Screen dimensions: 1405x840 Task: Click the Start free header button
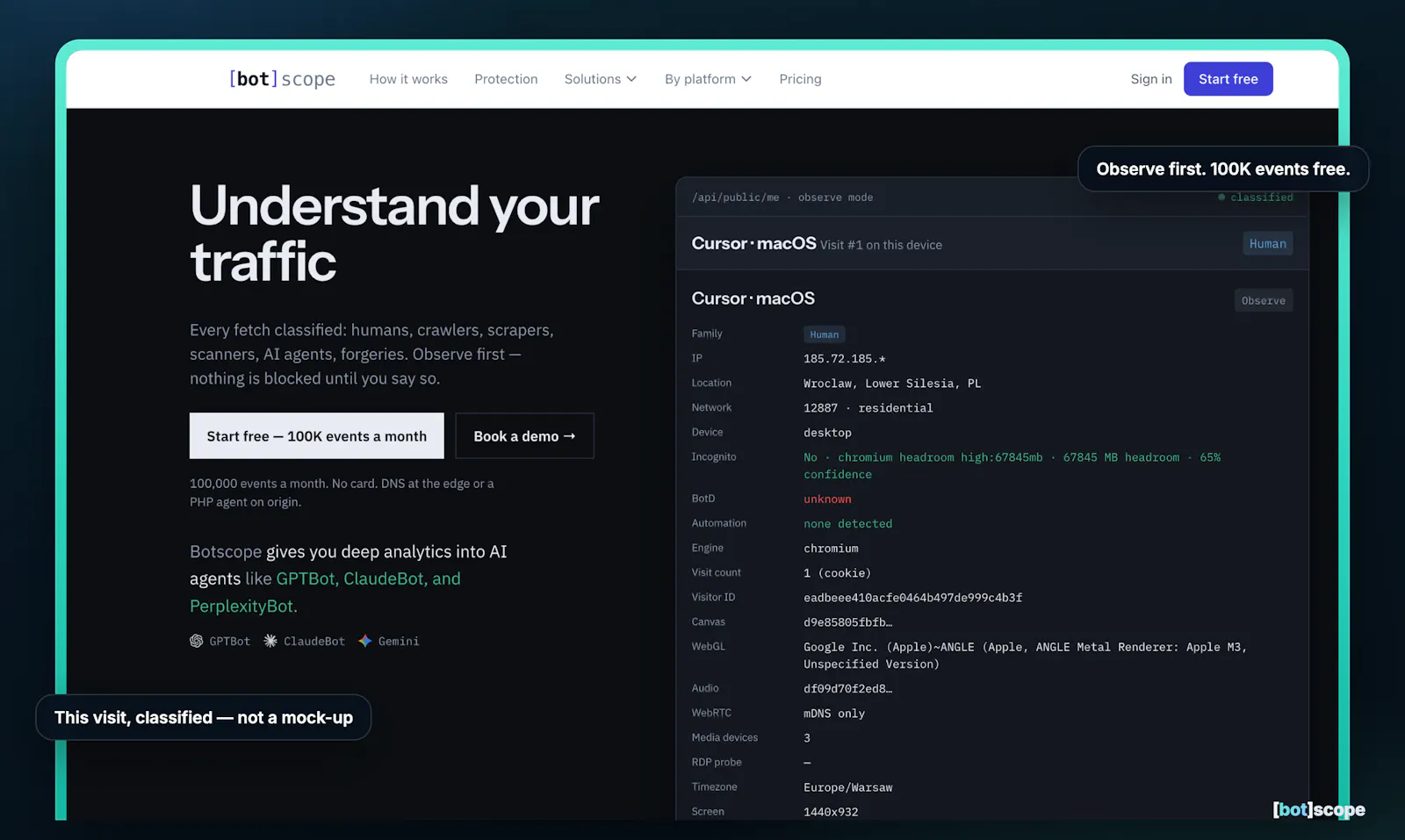point(1228,79)
